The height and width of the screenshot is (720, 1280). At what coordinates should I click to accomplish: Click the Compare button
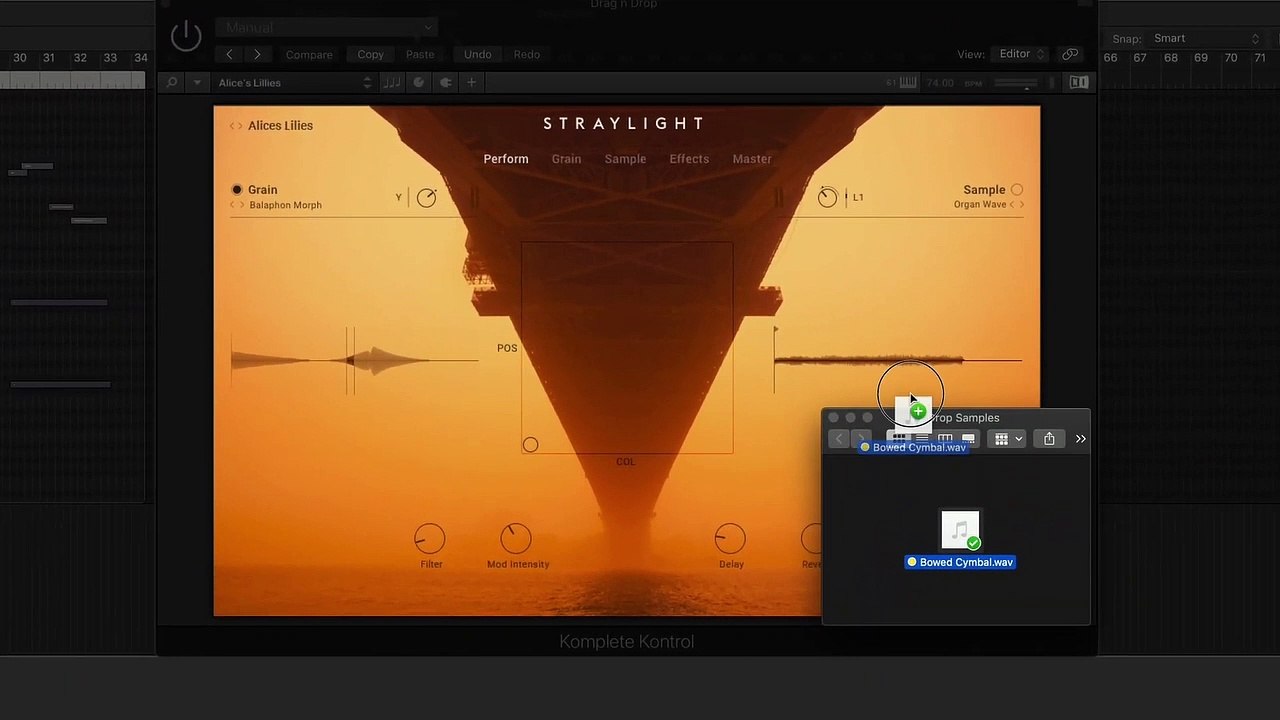309,54
